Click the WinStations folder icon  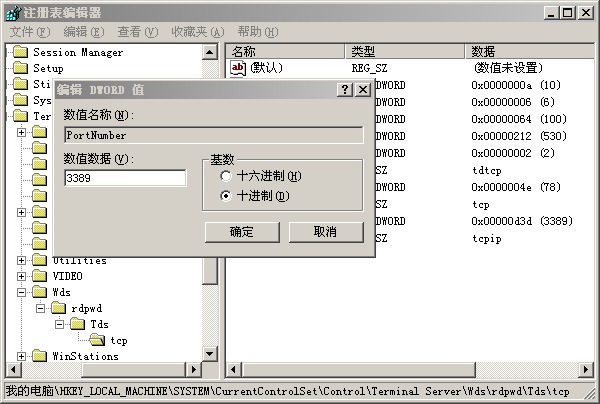click(39, 356)
